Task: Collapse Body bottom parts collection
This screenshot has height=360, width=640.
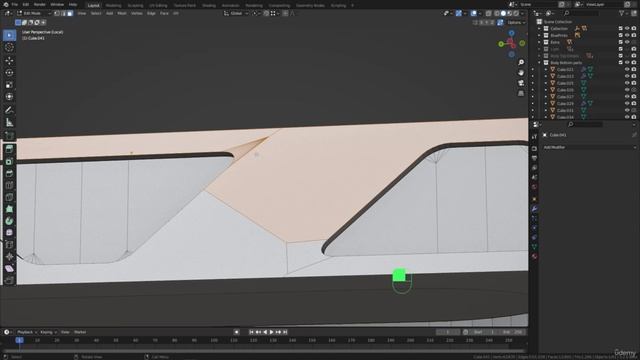Action: 540,62
